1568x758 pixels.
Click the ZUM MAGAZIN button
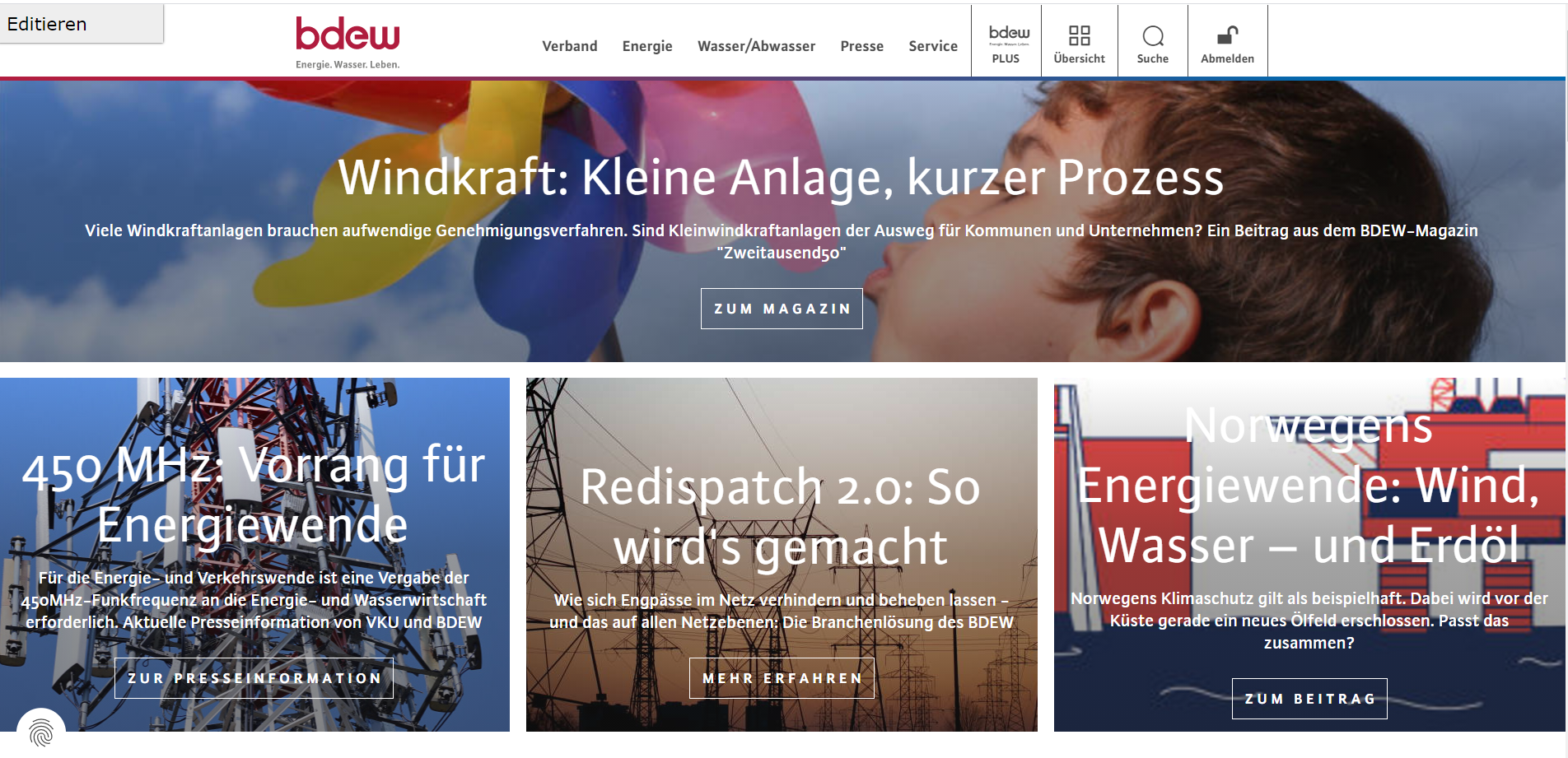click(x=782, y=309)
